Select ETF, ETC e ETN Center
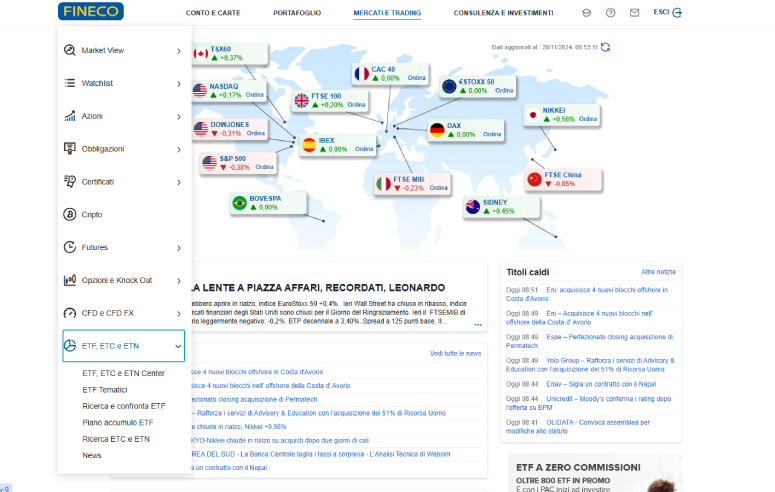This screenshot has height=492, width=775. [x=124, y=373]
